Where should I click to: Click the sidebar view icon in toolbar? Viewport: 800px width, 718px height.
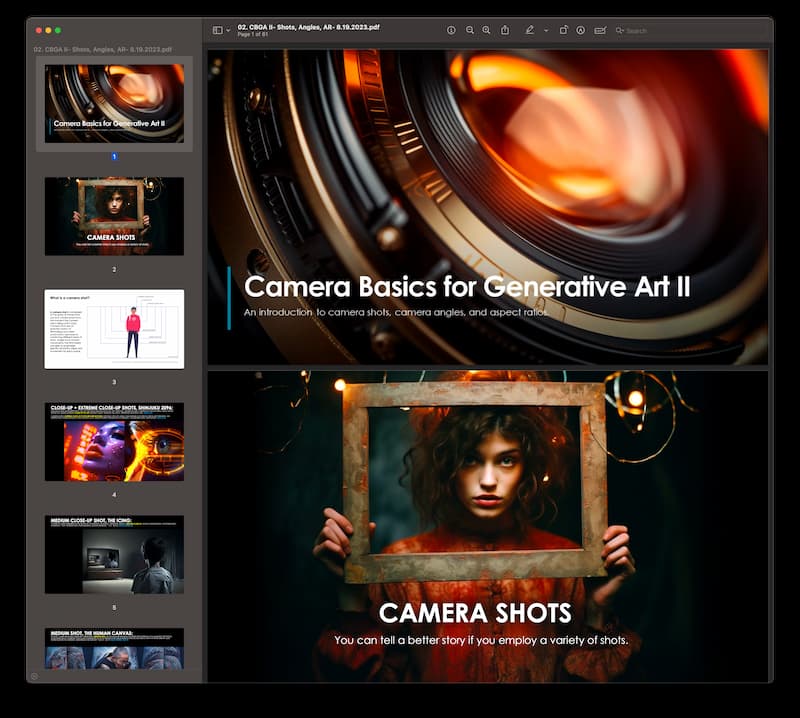click(217, 30)
